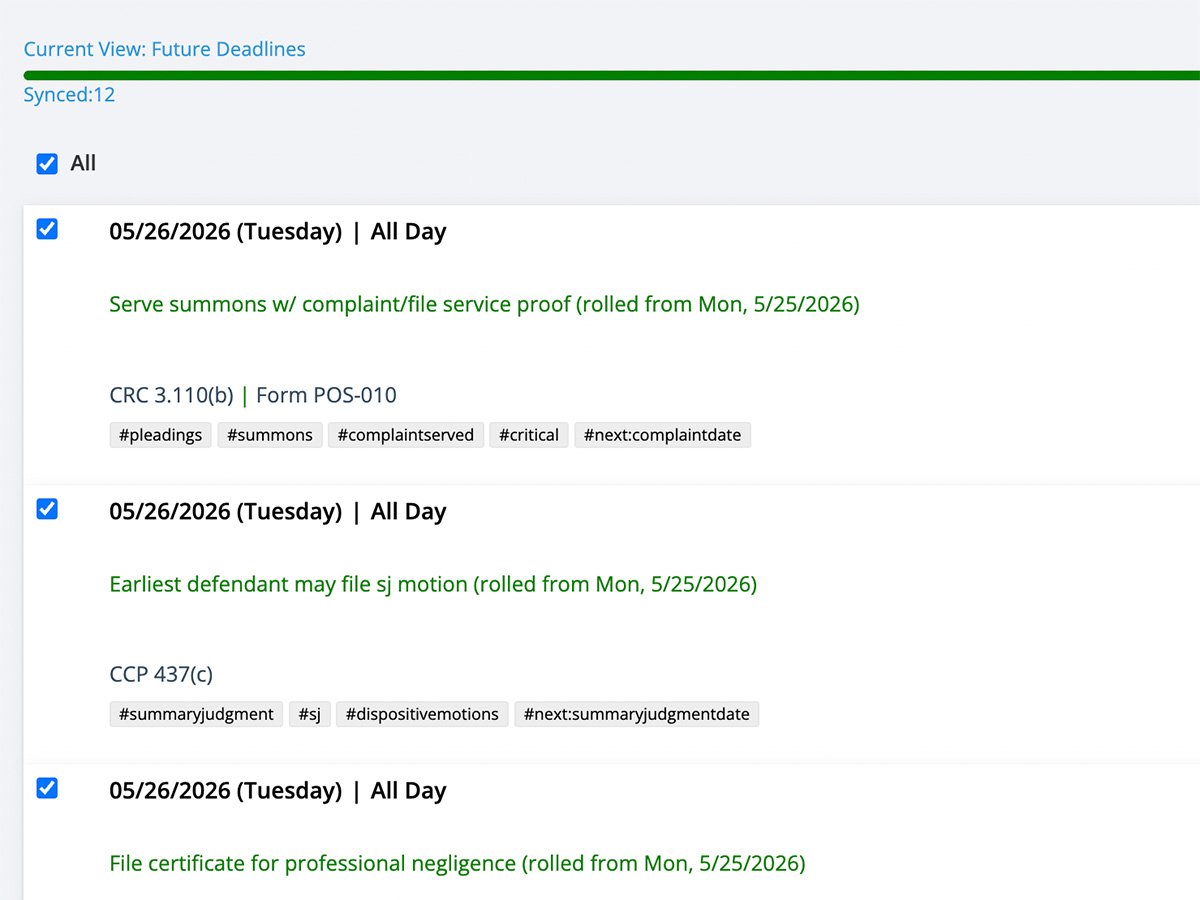Uncheck the Serve summons deadline checkbox
Image resolution: width=1200 pixels, height=900 pixels.
[47, 230]
